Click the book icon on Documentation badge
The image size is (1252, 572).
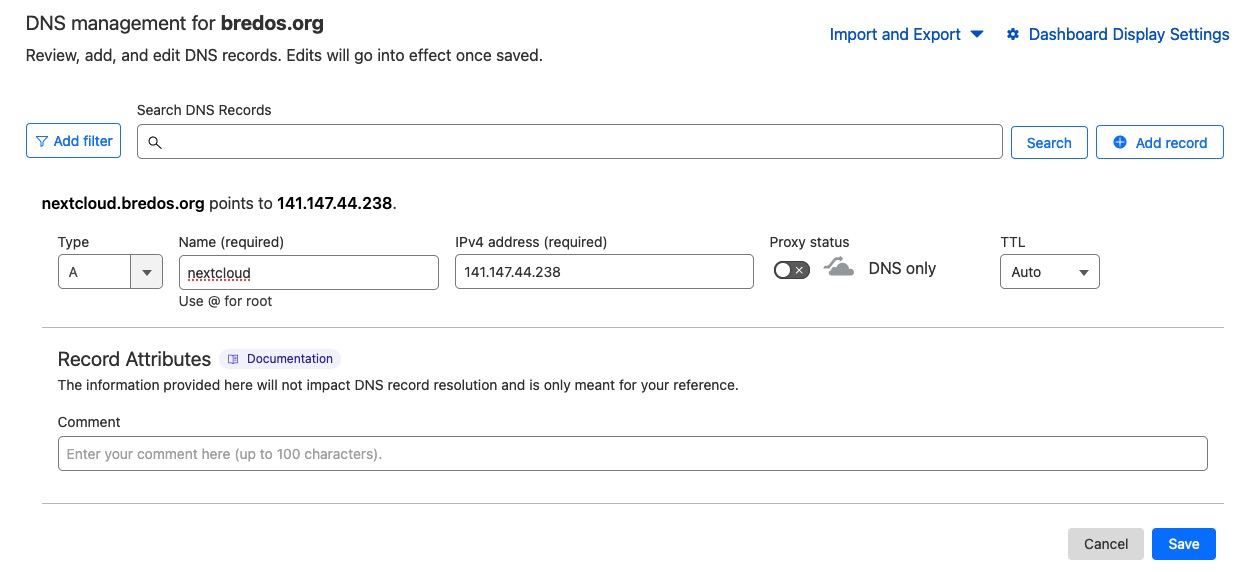[234, 359]
